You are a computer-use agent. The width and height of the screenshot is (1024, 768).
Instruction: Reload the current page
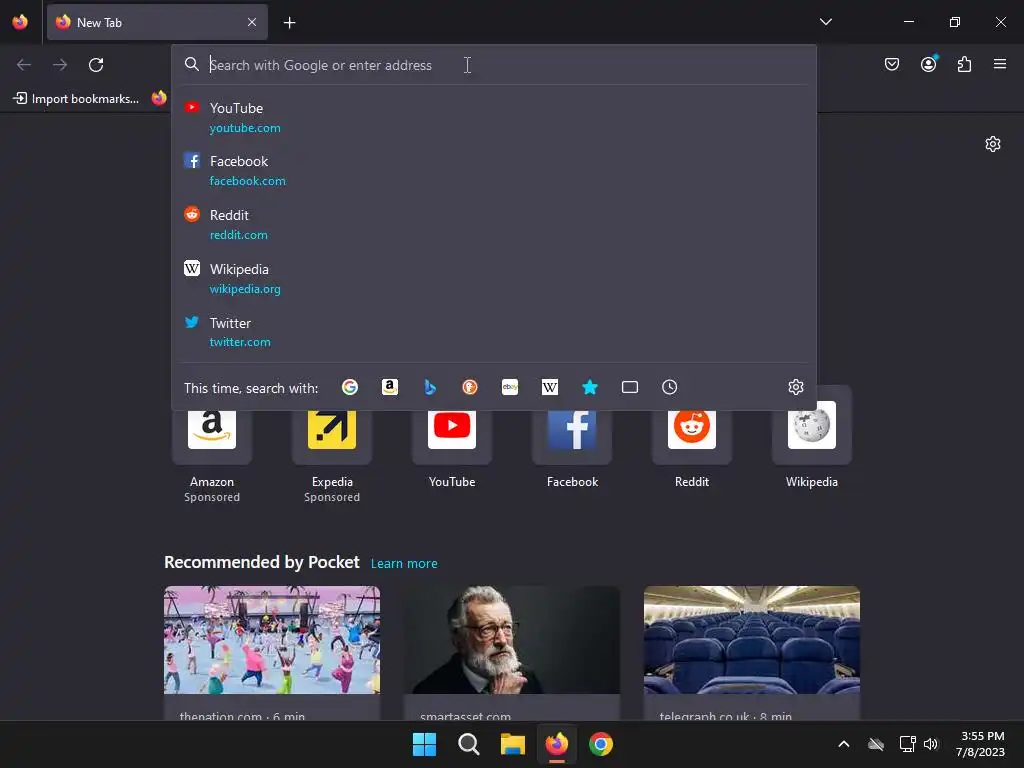pos(96,65)
